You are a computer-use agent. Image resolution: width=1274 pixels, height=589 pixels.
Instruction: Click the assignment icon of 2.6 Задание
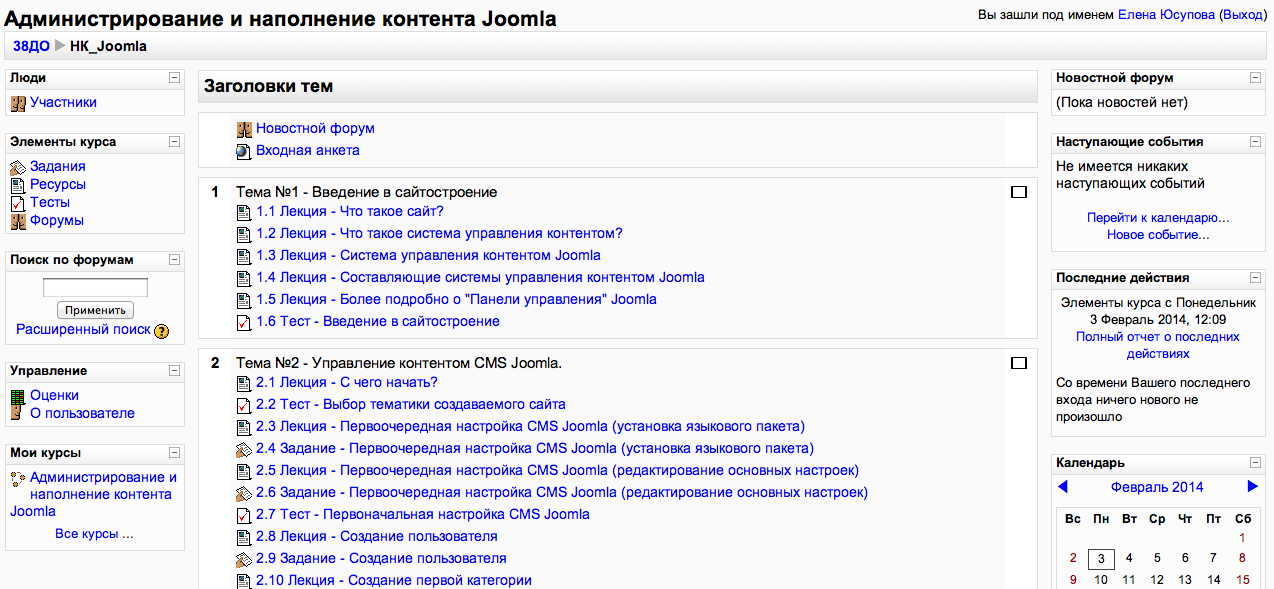(244, 493)
